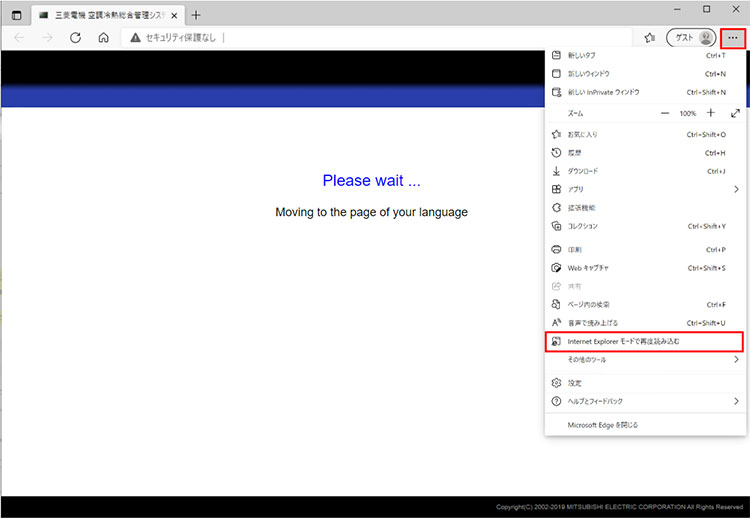Viewport: 750px width, 518px height.
Task: Close the Mitsubishi Electric browser tab
Action: pyautogui.click(x=175, y=16)
